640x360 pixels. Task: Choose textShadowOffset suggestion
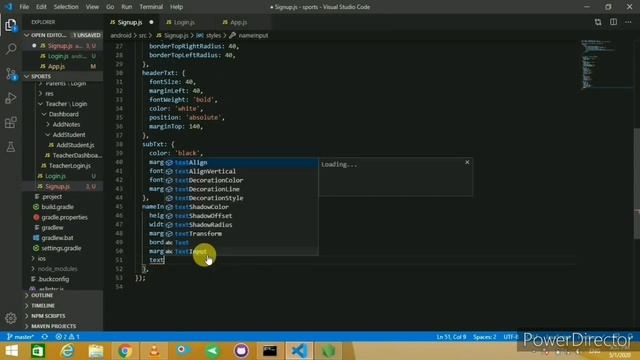click(x=241, y=216)
